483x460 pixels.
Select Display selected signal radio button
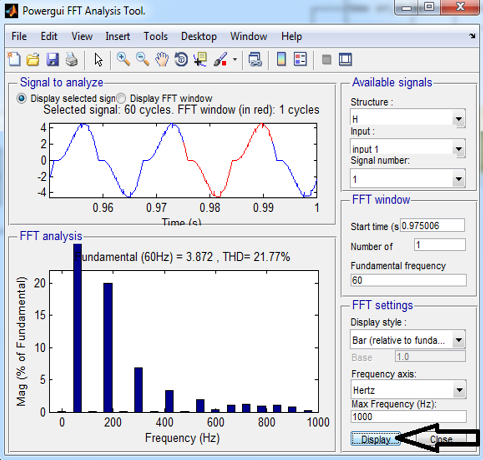point(21,99)
